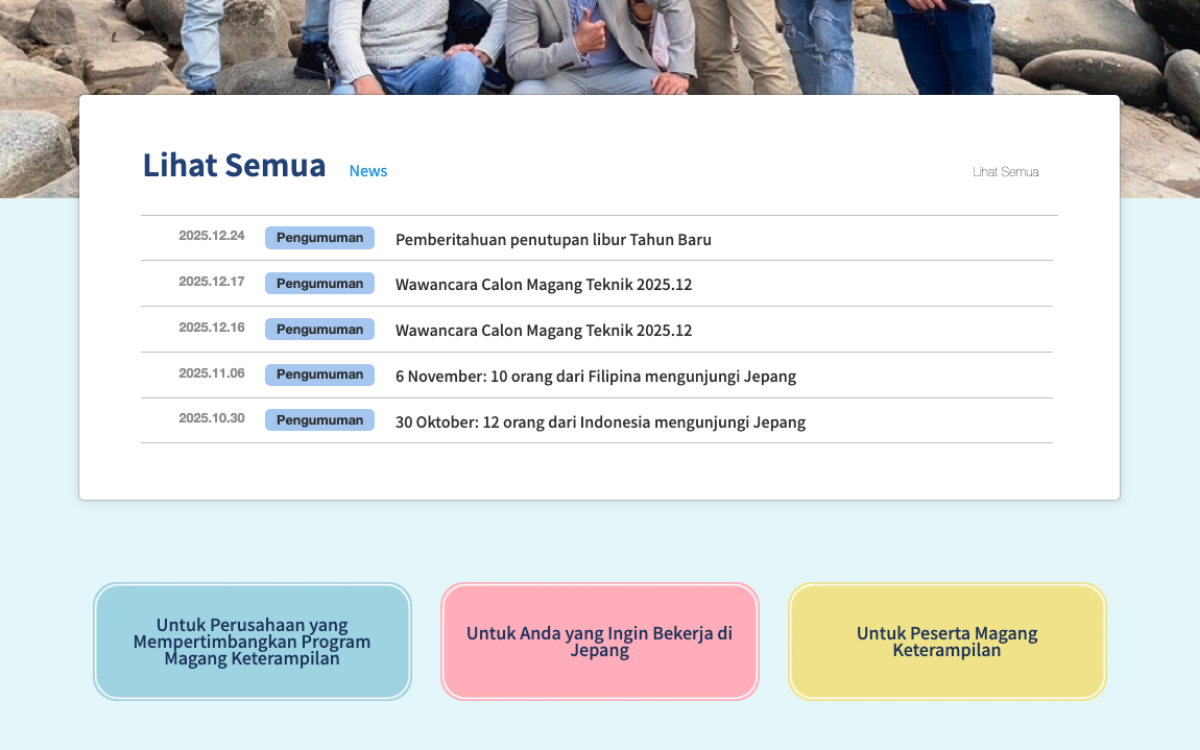
Task: Click the group photo banner image
Action: (600, 45)
